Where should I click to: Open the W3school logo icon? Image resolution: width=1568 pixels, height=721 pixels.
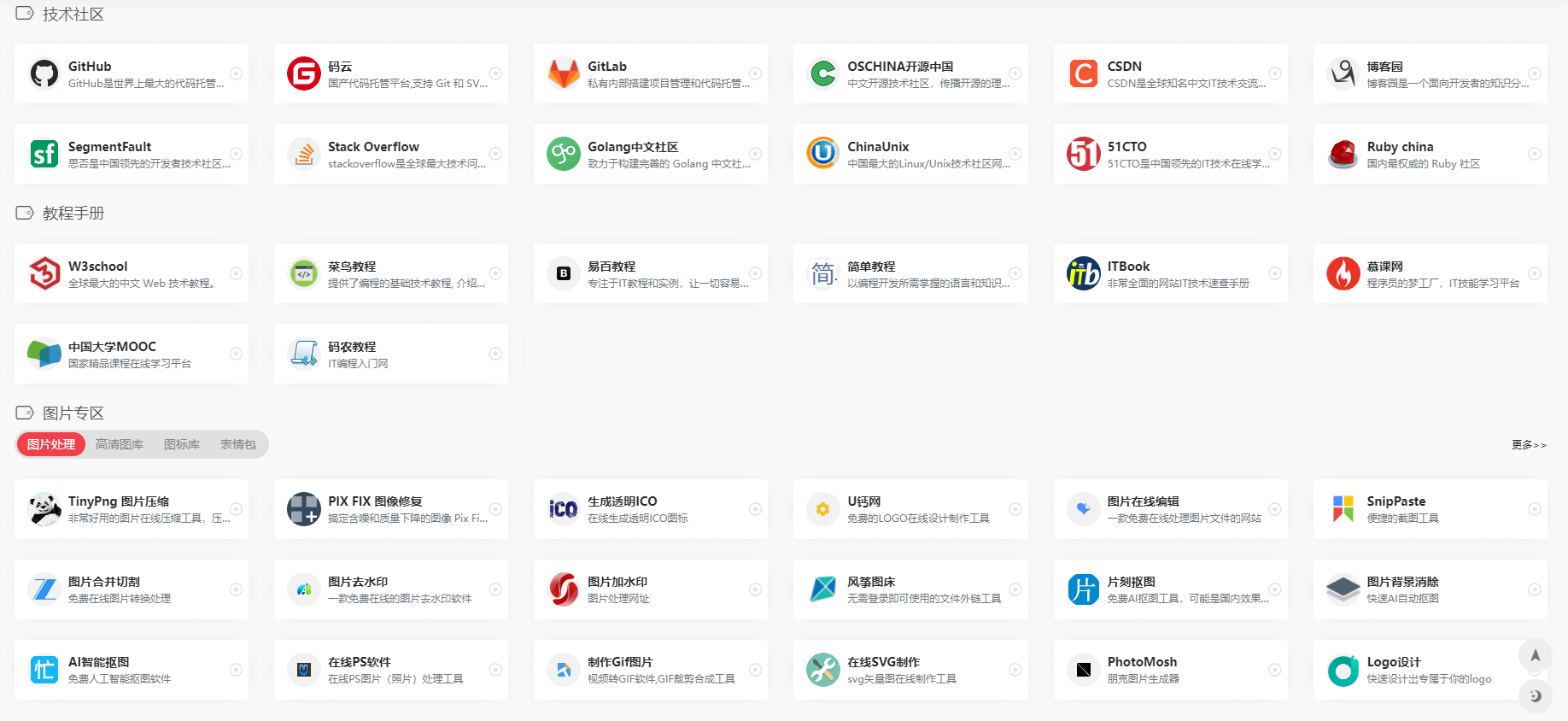click(x=44, y=274)
